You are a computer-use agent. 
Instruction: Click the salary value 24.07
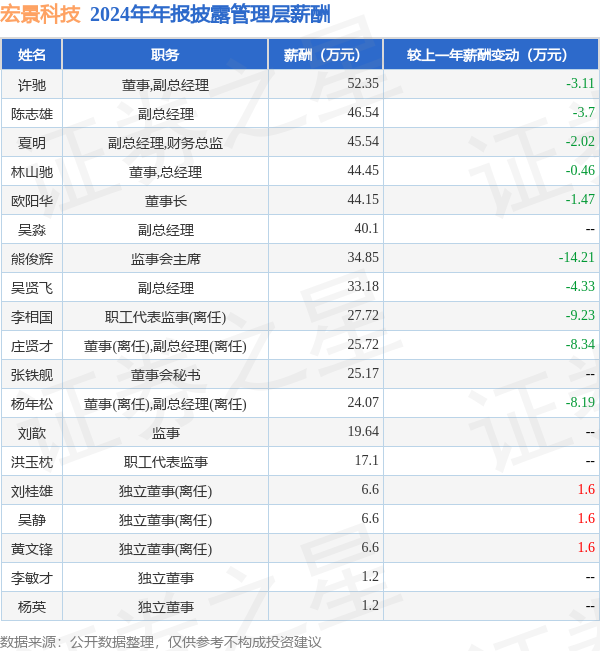coord(363,402)
